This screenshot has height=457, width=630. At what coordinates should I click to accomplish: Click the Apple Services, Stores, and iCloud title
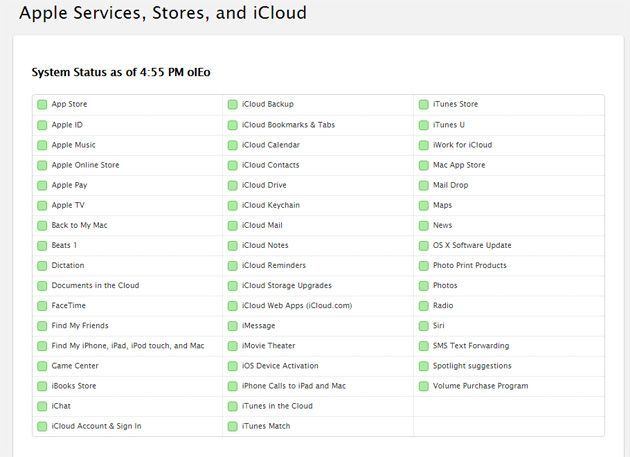(163, 13)
